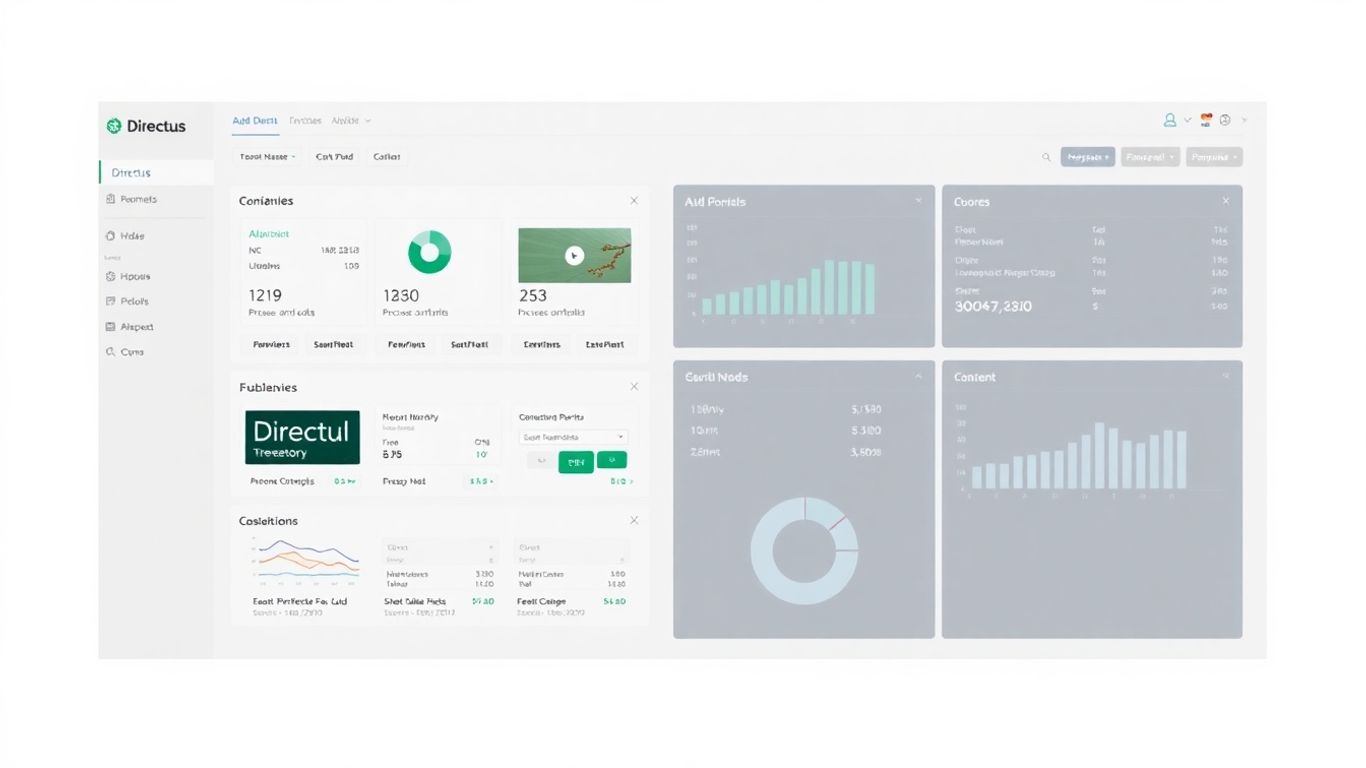
Task: Play the video thumbnail in the Companies card
Action: coord(574,255)
